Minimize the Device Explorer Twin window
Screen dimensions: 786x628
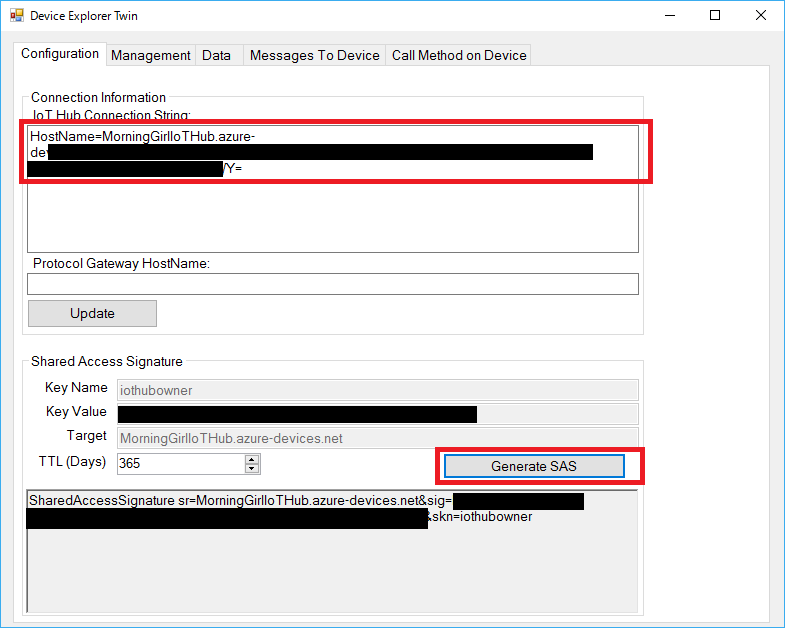670,16
